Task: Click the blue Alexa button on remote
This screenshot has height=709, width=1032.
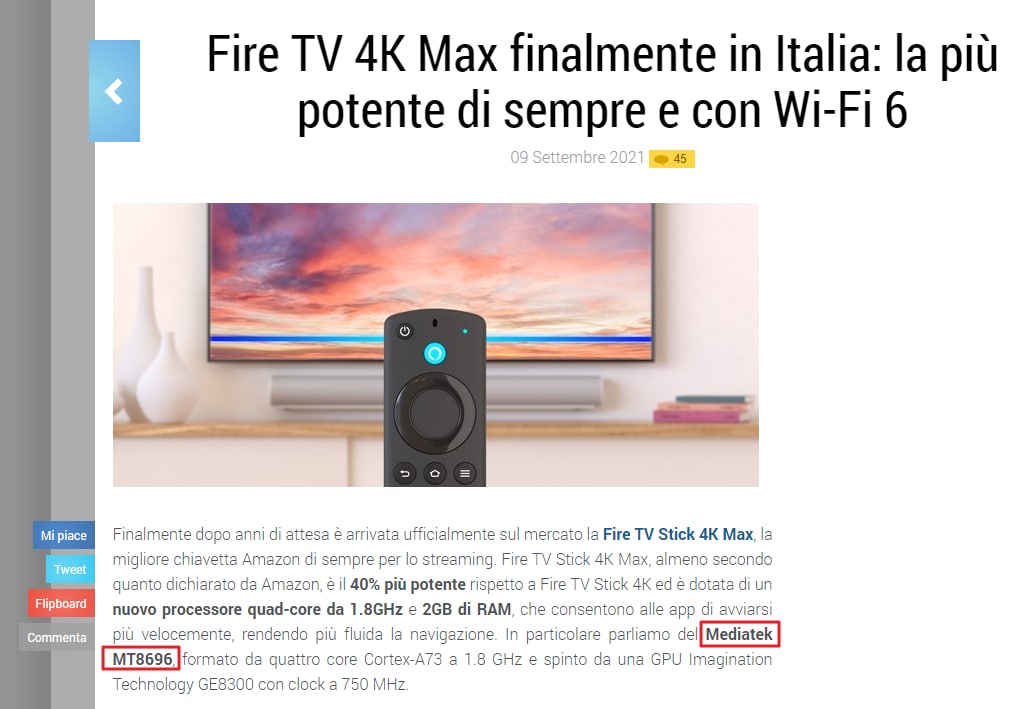Action: 434,354
